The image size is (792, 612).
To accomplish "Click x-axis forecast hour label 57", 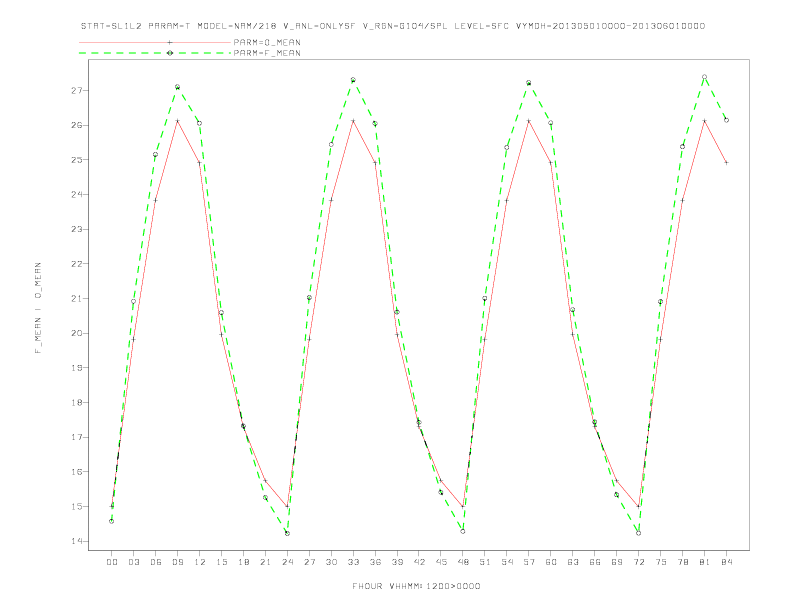I will (529, 562).
